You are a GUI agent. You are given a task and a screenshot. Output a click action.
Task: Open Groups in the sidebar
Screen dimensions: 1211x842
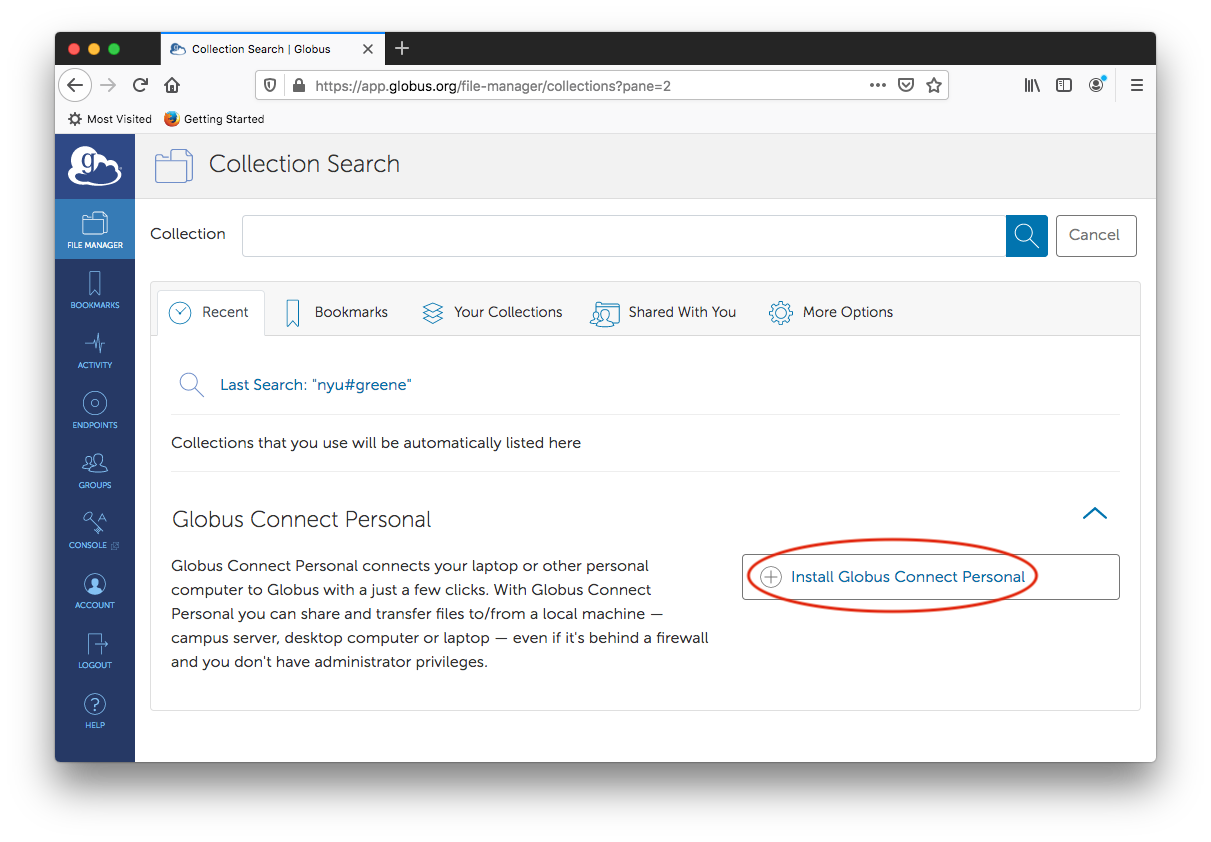[x=95, y=469]
